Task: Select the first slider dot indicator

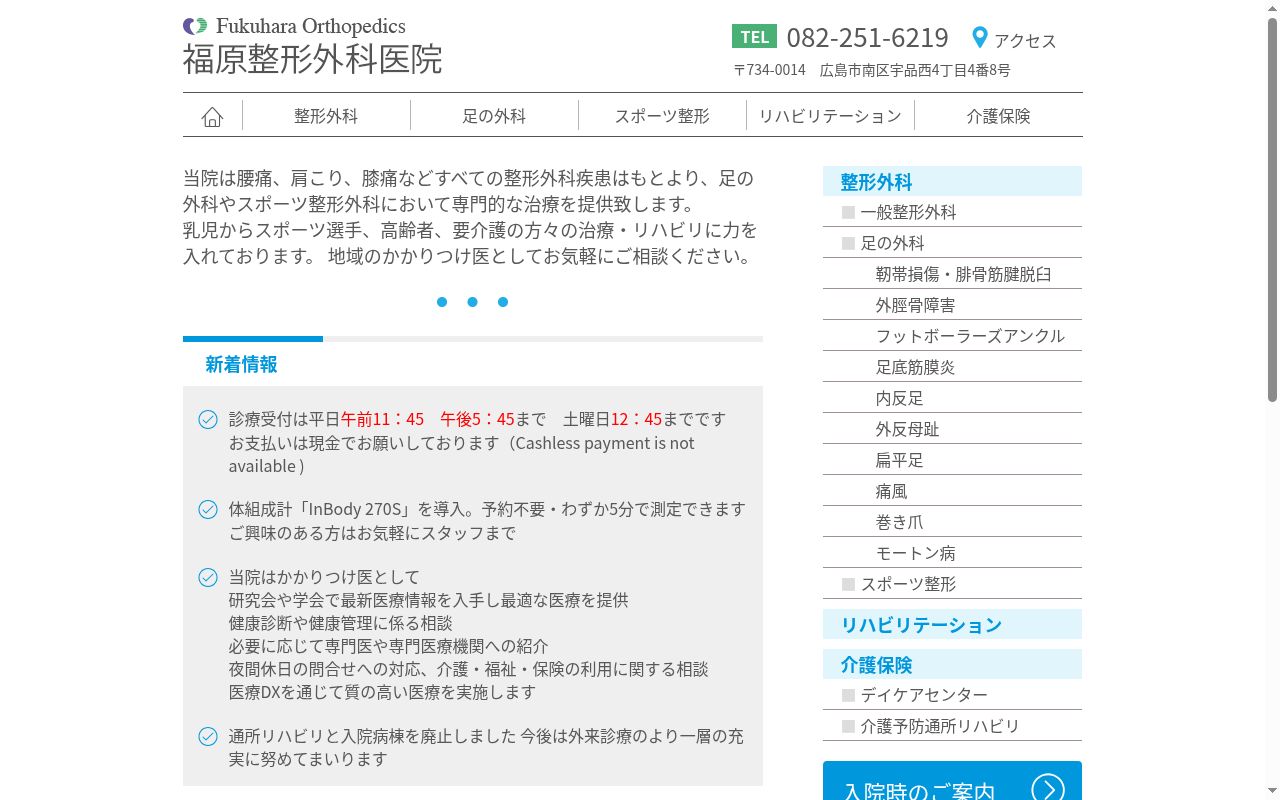Action: click(x=442, y=302)
